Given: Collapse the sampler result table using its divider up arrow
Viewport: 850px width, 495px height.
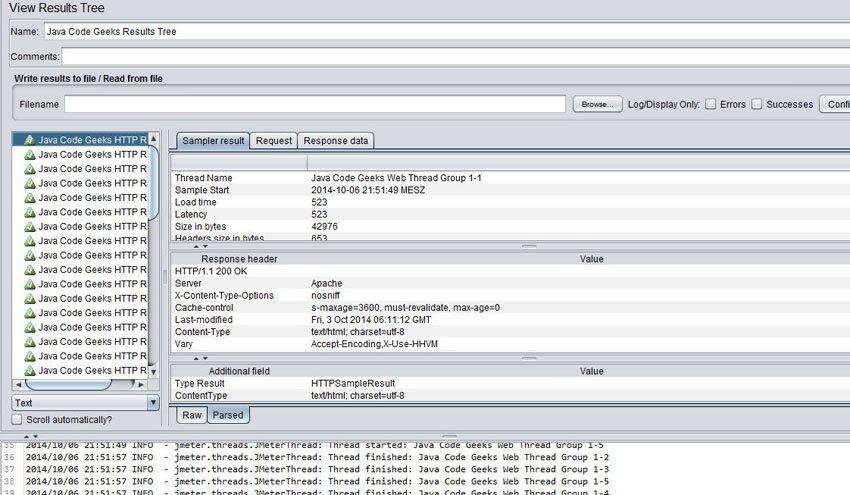Looking at the screenshot, I should click(x=196, y=246).
